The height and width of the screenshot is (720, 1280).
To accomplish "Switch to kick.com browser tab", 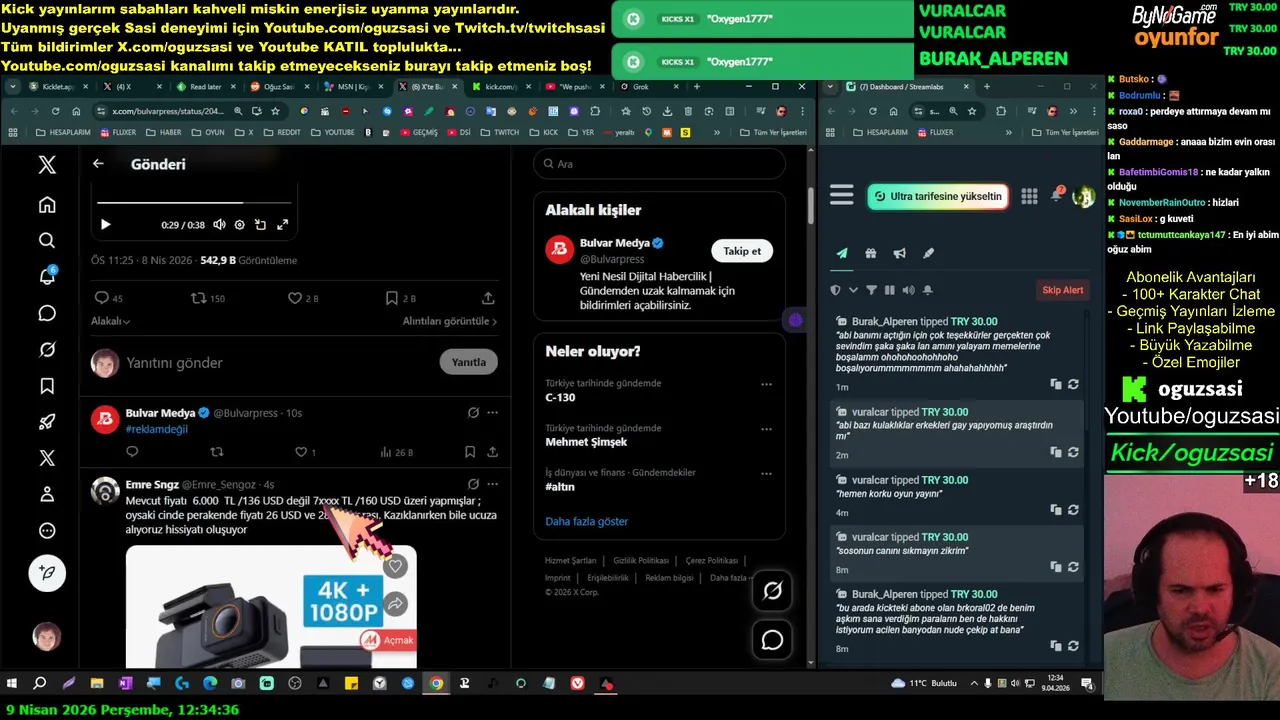I will click(500, 87).
